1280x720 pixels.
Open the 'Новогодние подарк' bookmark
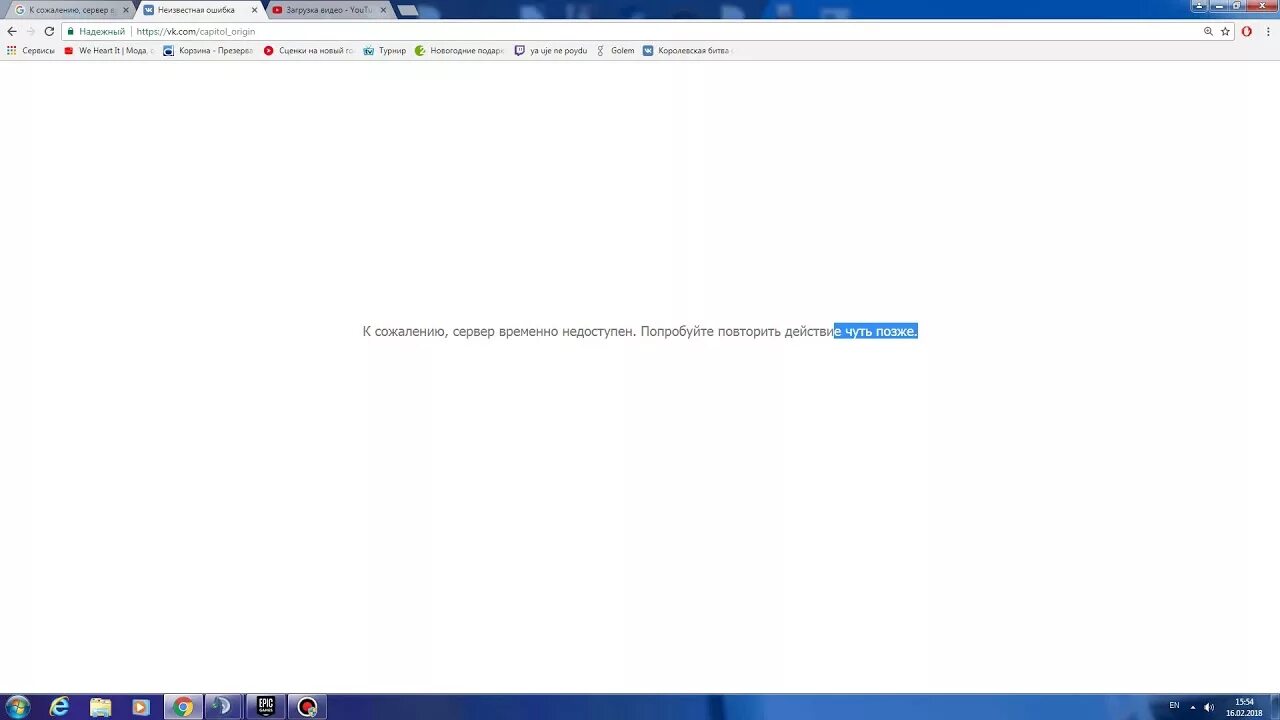click(x=460, y=50)
